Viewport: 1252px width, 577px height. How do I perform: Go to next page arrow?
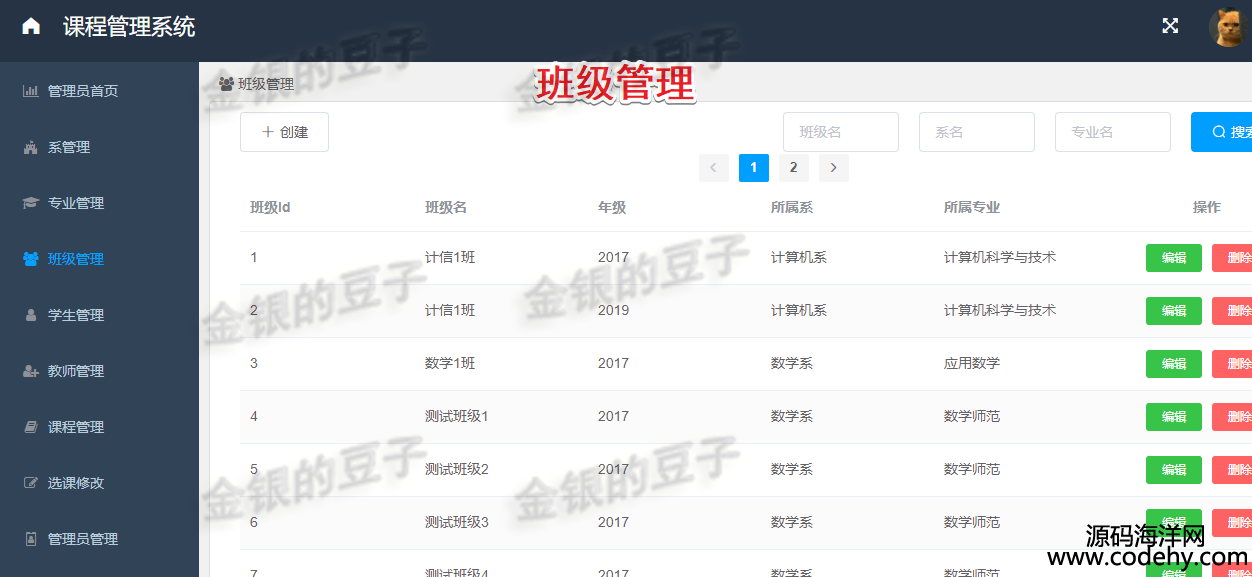click(x=834, y=168)
